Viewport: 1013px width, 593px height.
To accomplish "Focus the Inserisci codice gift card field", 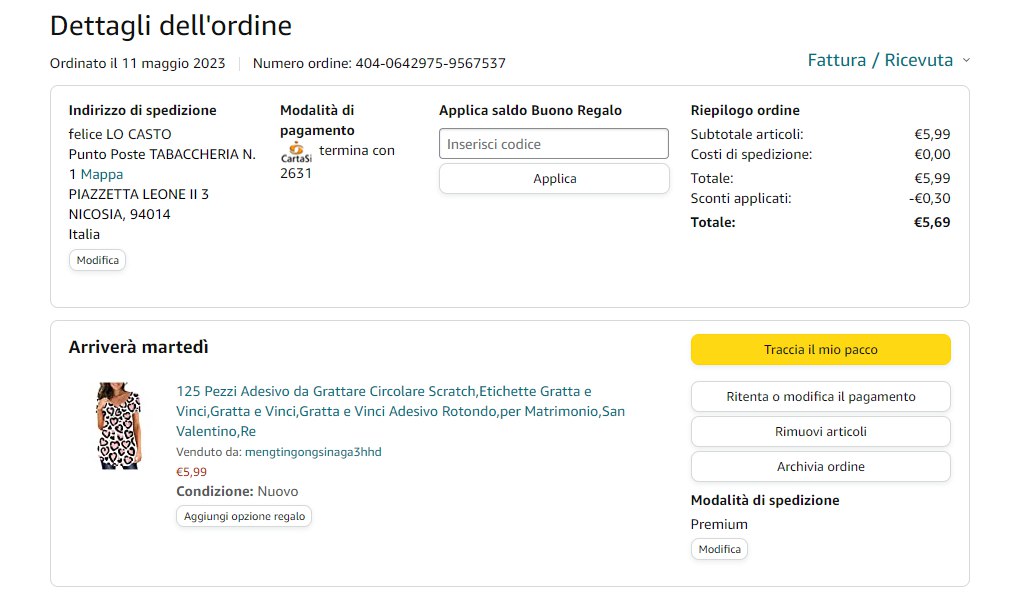I will (x=553, y=144).
